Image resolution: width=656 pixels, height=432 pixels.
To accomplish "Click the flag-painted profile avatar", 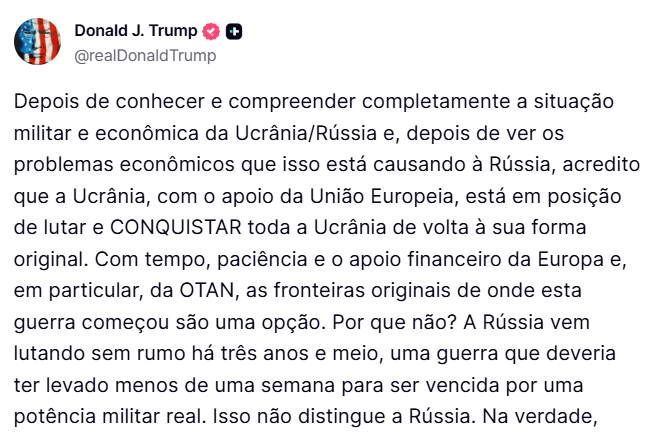I will 38,42.
